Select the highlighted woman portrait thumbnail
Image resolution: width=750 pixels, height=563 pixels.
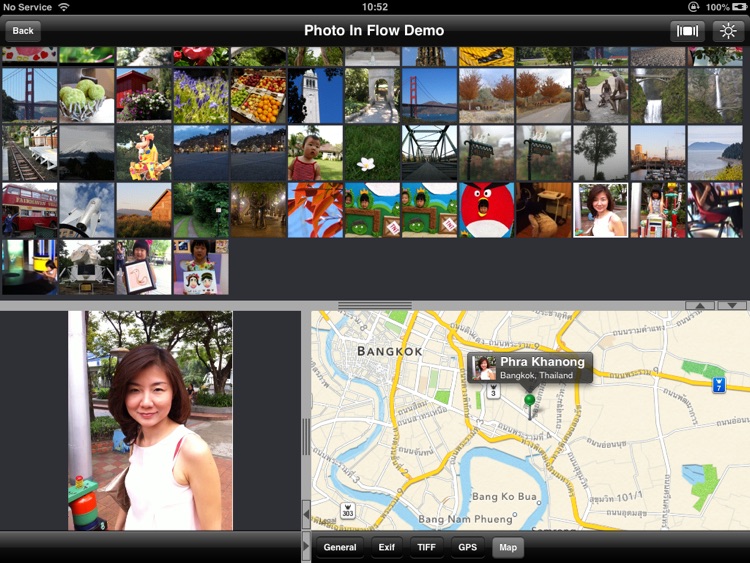601,210
